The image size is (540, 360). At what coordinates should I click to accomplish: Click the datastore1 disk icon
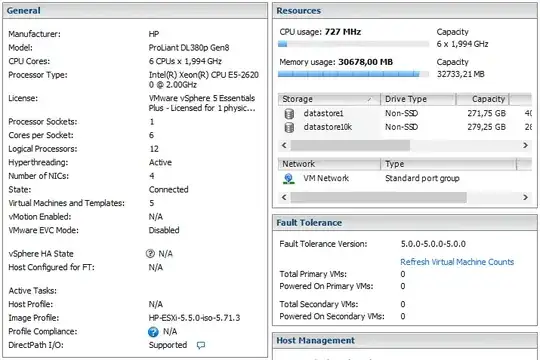tap(289, 114)
